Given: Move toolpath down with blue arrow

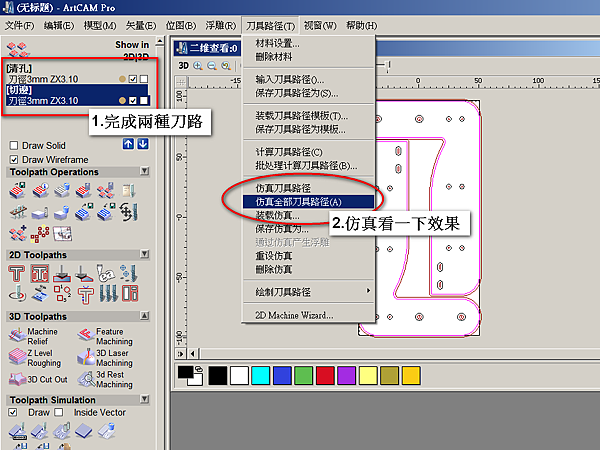Looking at the screenshot, I should [x=143, y=144].
